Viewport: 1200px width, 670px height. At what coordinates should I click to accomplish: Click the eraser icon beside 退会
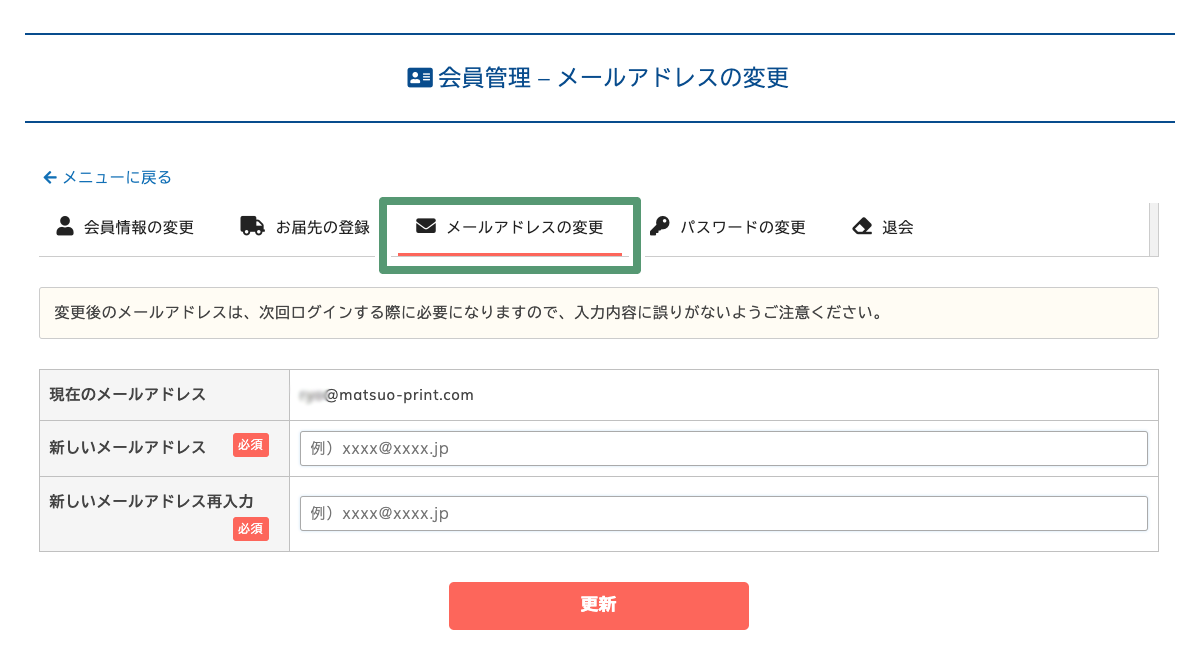pyautogui.click(x=862, y=226)
